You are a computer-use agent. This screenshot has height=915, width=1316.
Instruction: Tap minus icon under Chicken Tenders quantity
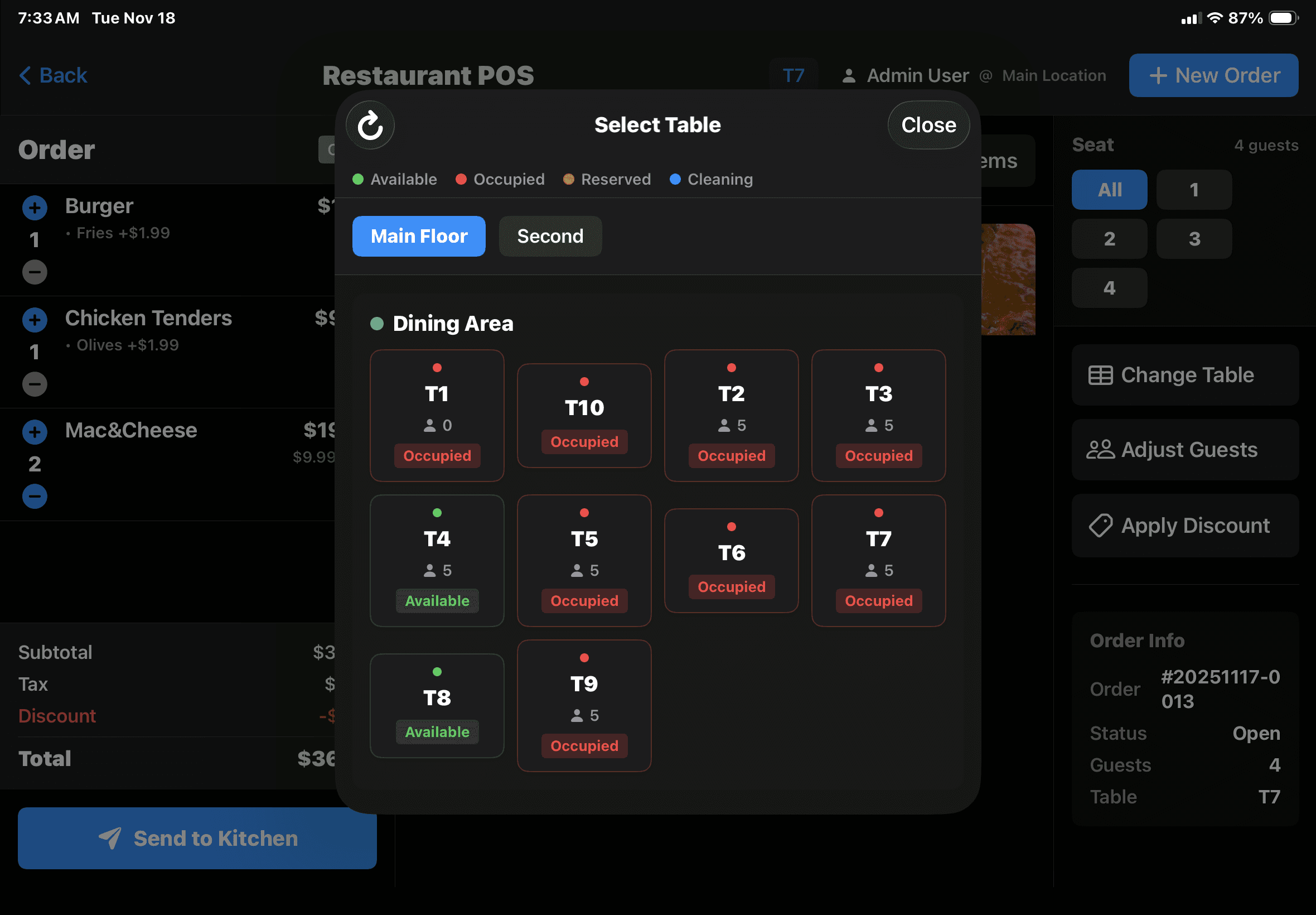click(x=35, y=384)
